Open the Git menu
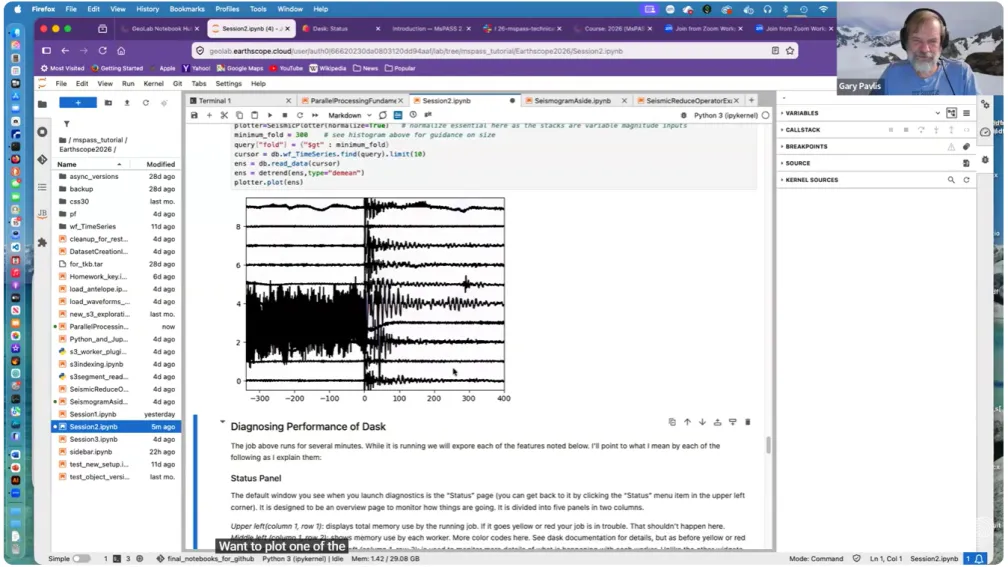Screen dimensions: 1008x567 [x=177, y=84]
